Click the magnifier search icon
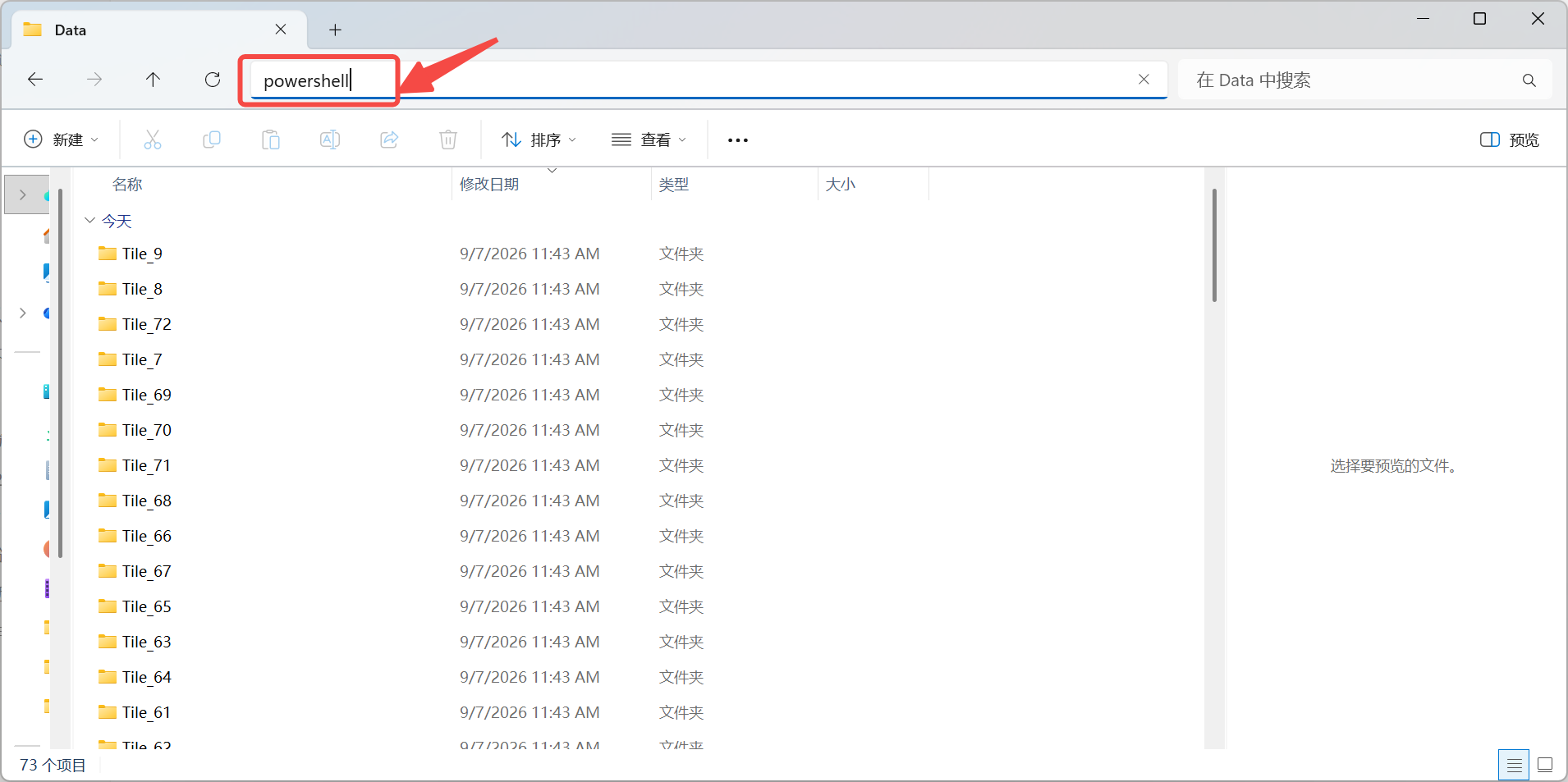1568x782 pixels. coord(1529,80)
